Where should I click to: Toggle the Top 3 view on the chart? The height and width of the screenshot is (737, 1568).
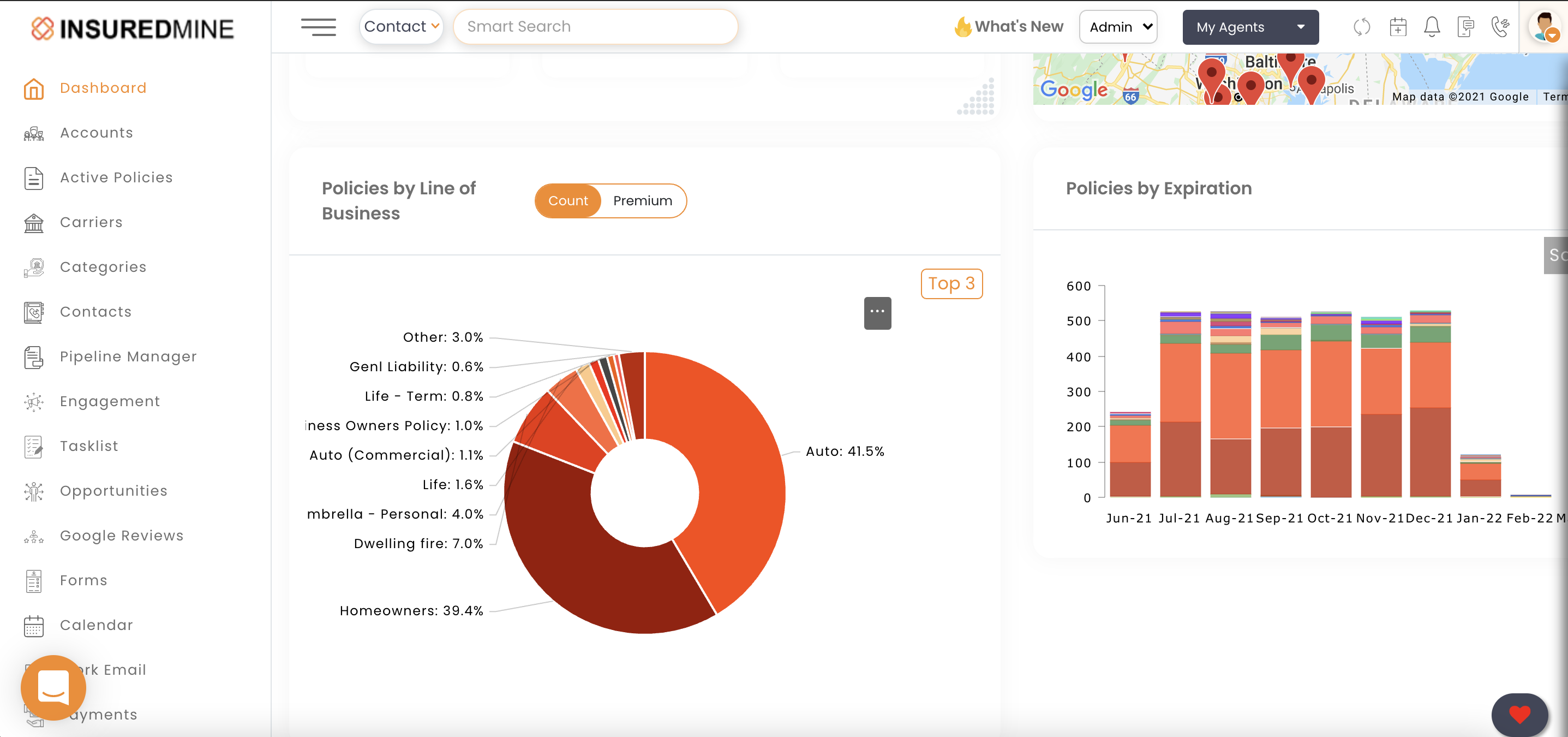951,283
